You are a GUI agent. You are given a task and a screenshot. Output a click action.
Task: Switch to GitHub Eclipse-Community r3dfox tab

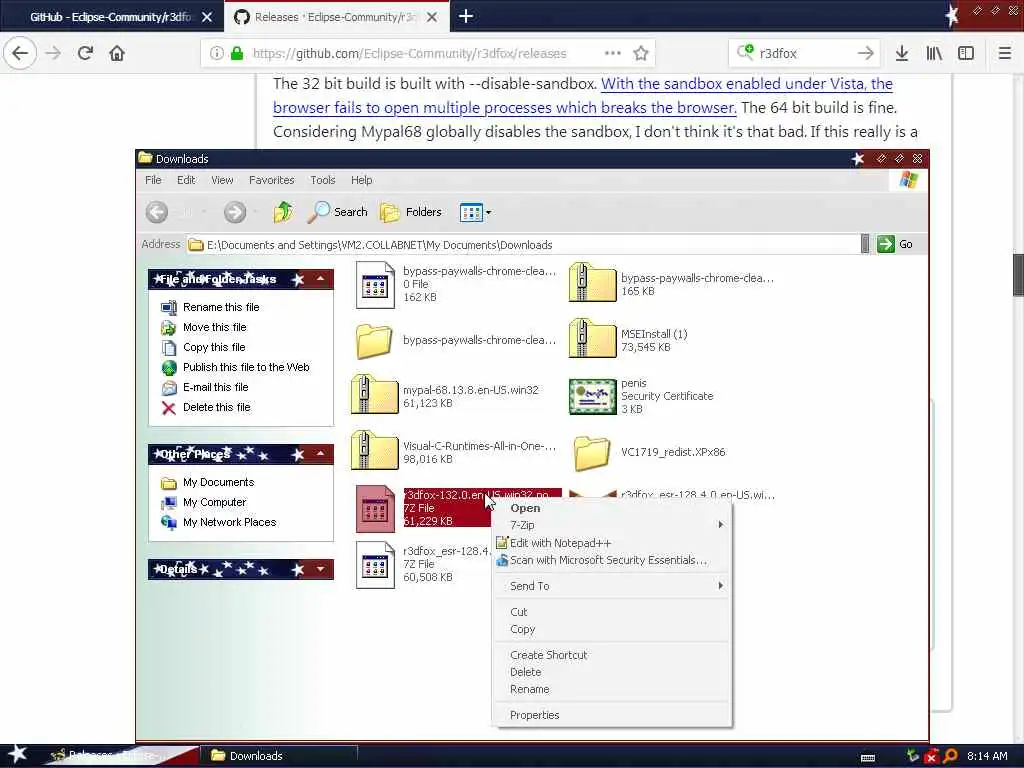click(x=111, y=17)
